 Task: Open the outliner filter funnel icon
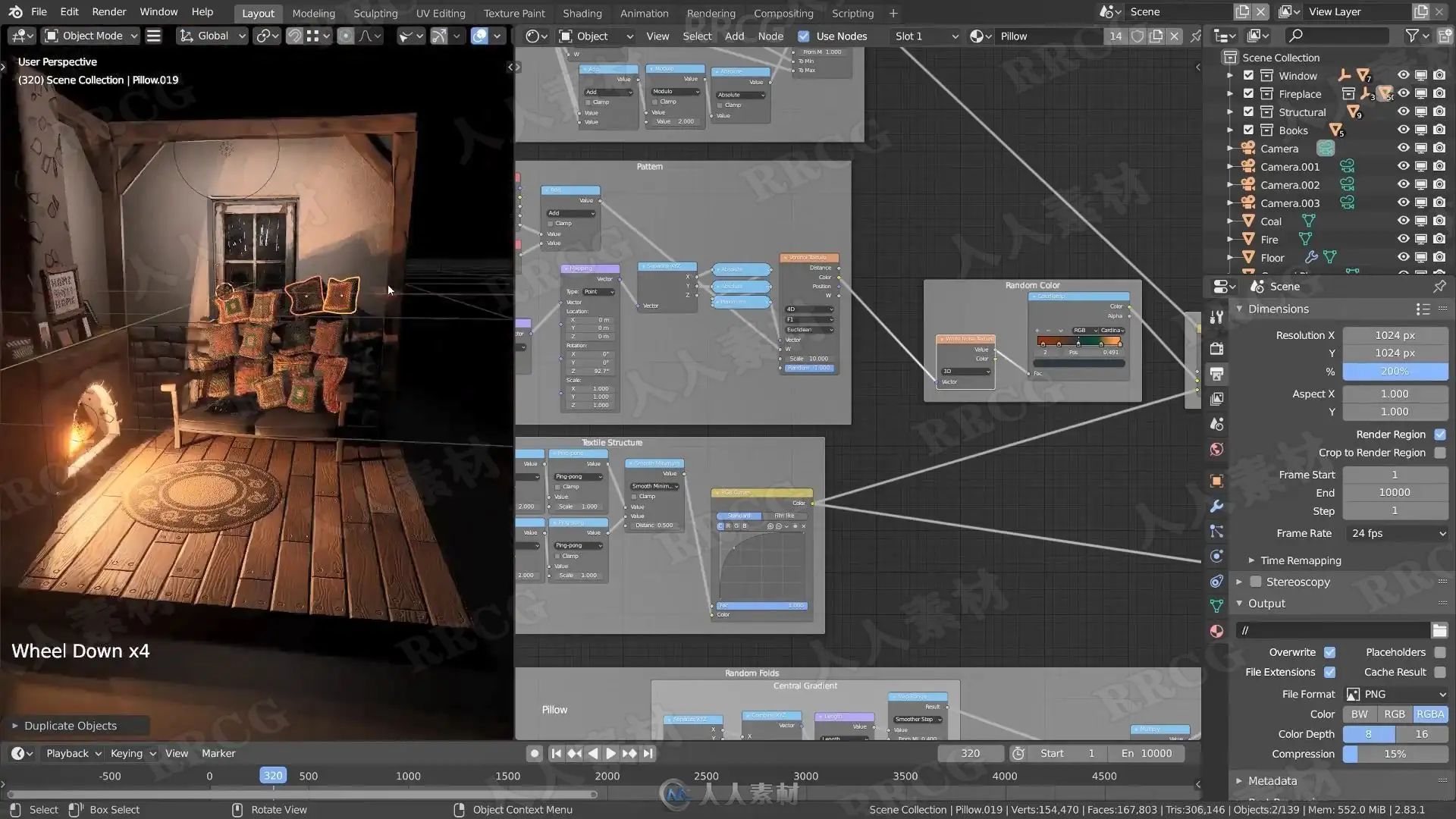[1412, 35]
